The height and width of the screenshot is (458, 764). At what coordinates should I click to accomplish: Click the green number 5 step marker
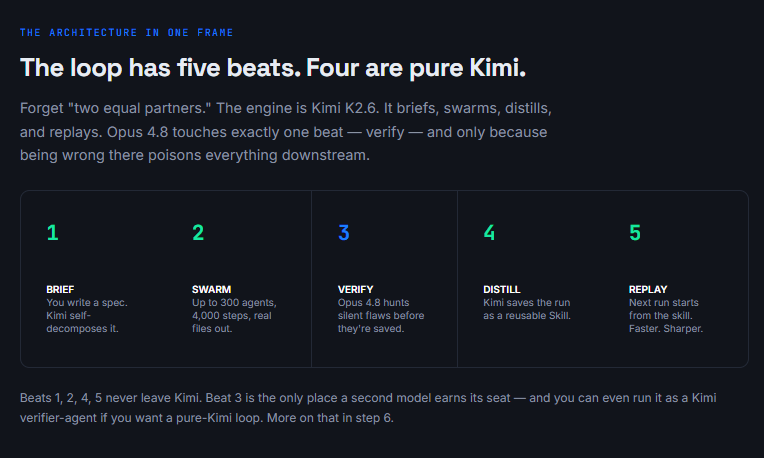tap(635, 232)
